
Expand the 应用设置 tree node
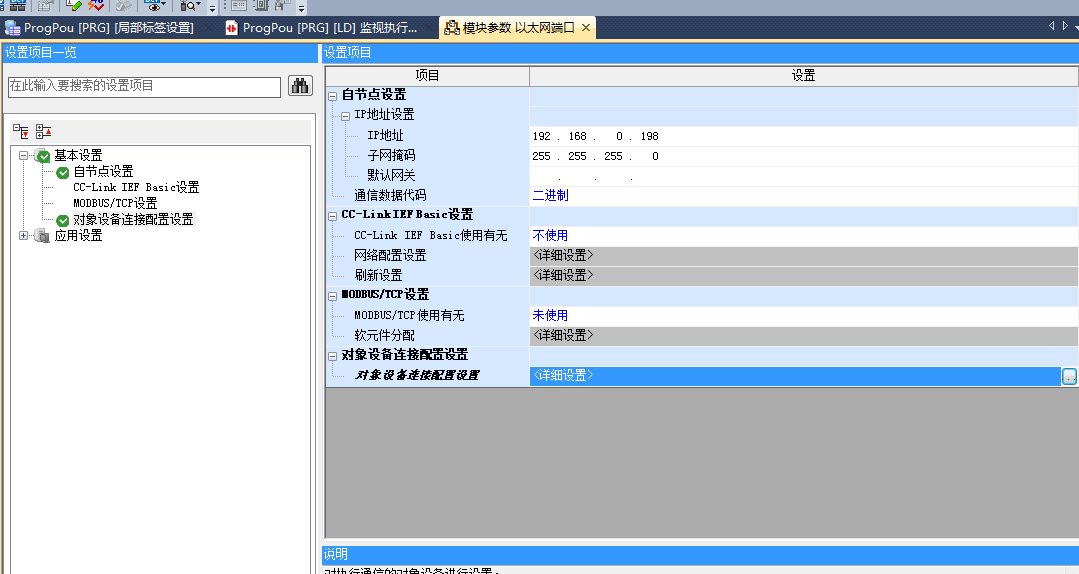[x=24, y=236]
